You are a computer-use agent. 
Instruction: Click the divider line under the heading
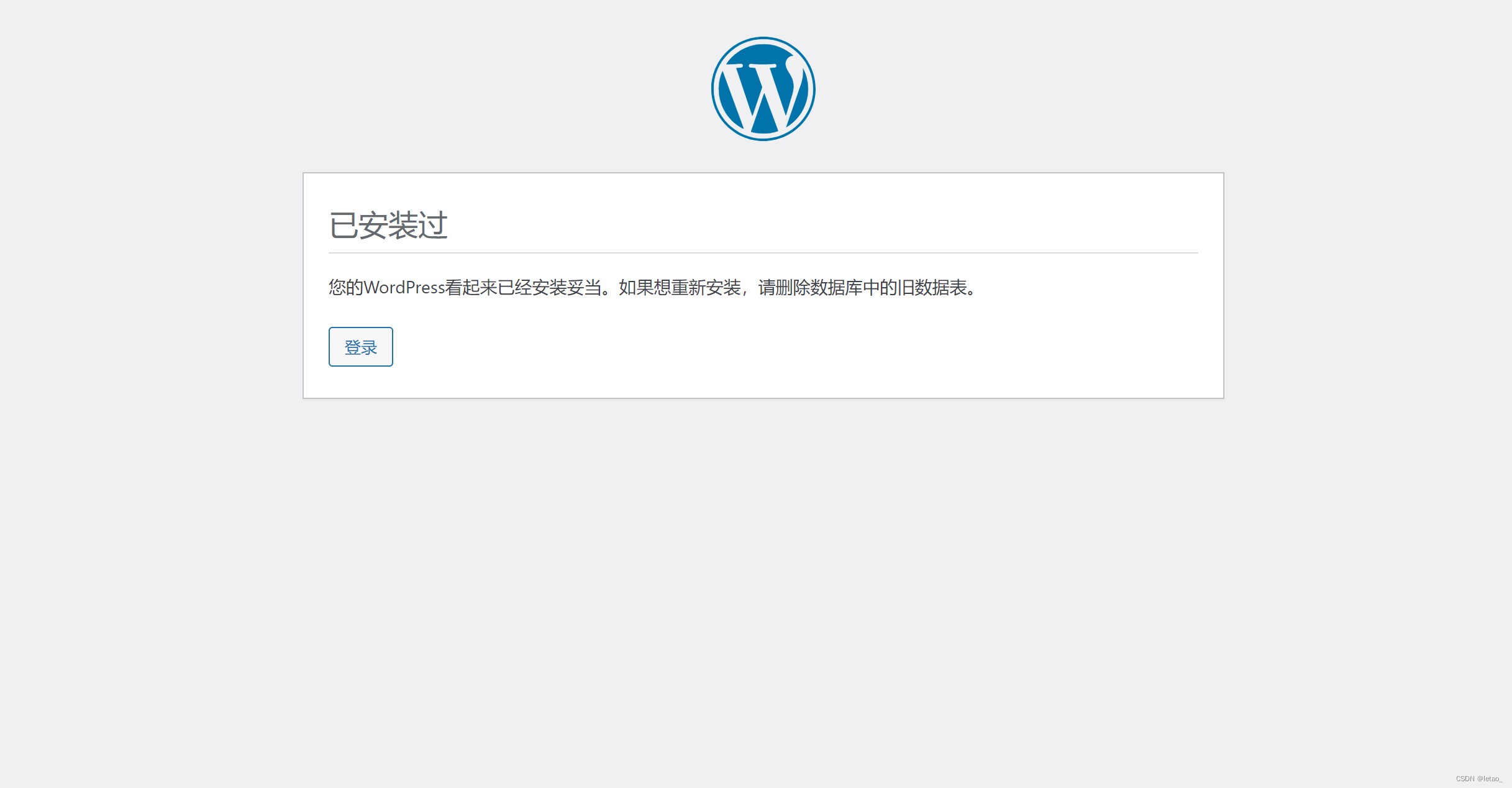point(763,252)
